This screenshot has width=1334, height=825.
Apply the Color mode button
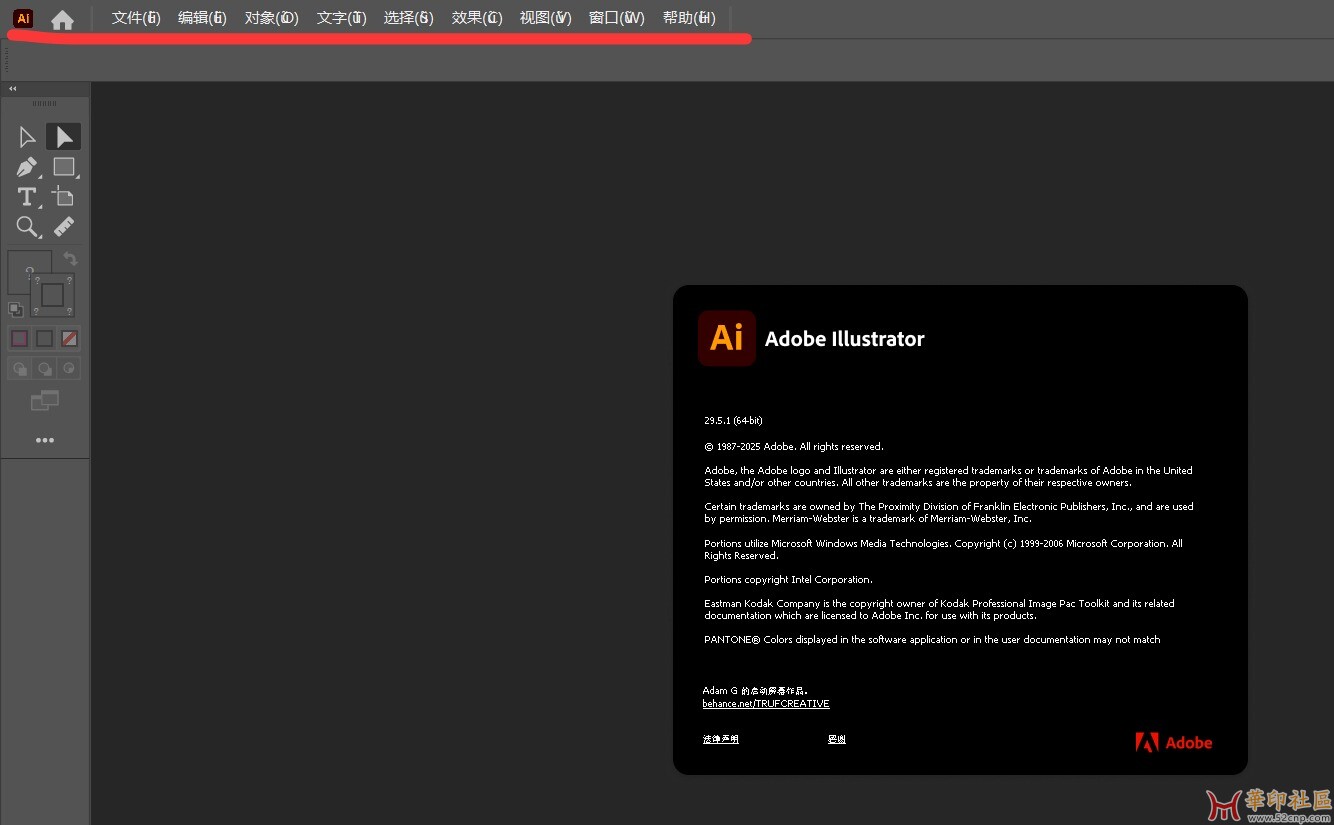19,339
